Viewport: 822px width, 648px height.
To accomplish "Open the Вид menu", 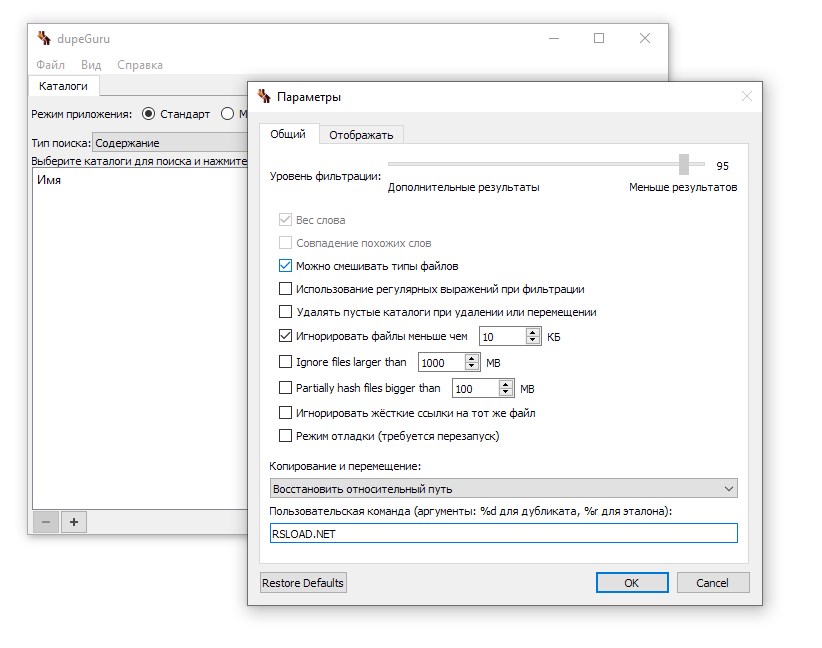I will (91, 65).
